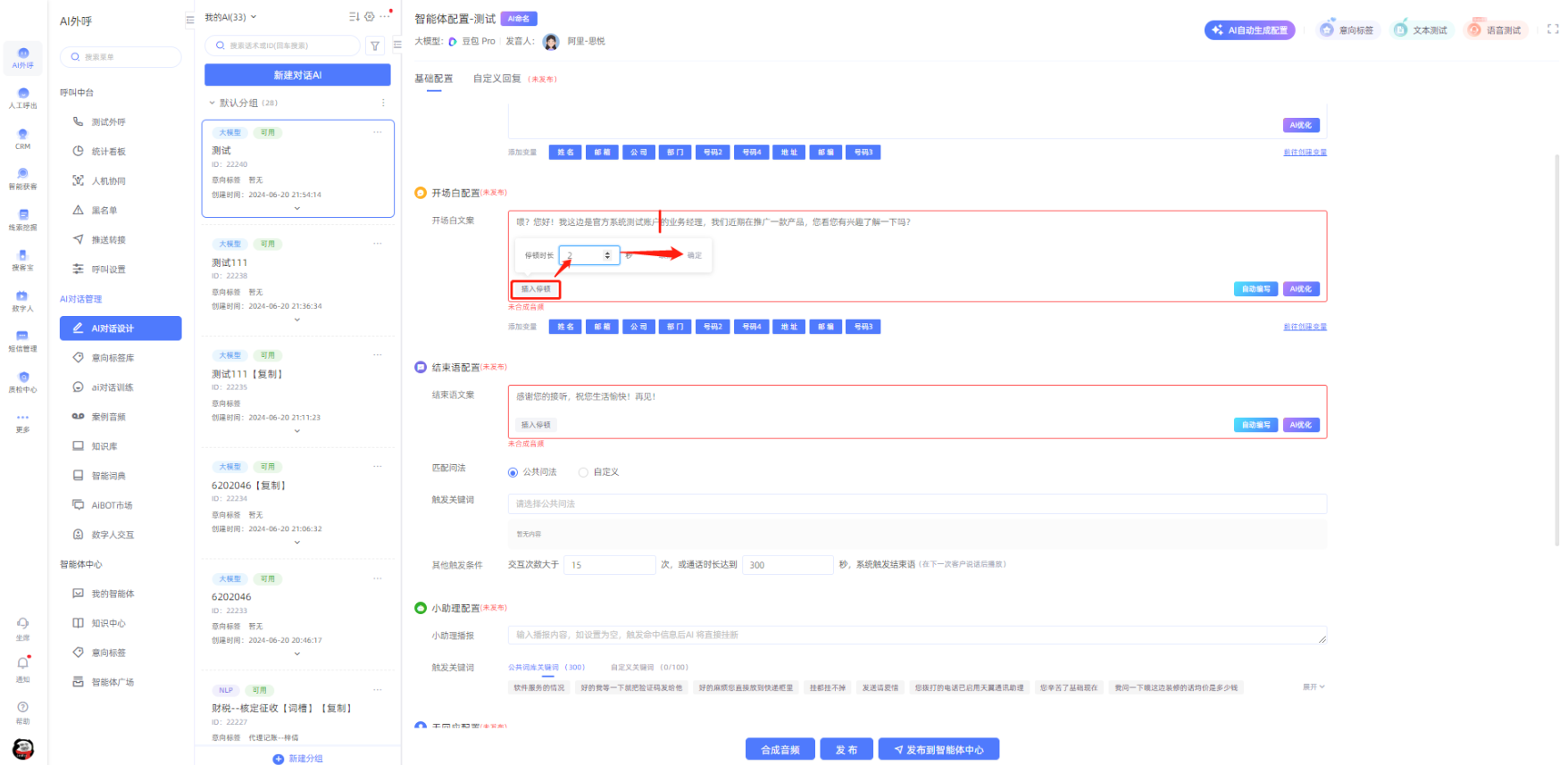Open the 通知 notification bell icon
The image size is (1568, 765).
(23, 663)
